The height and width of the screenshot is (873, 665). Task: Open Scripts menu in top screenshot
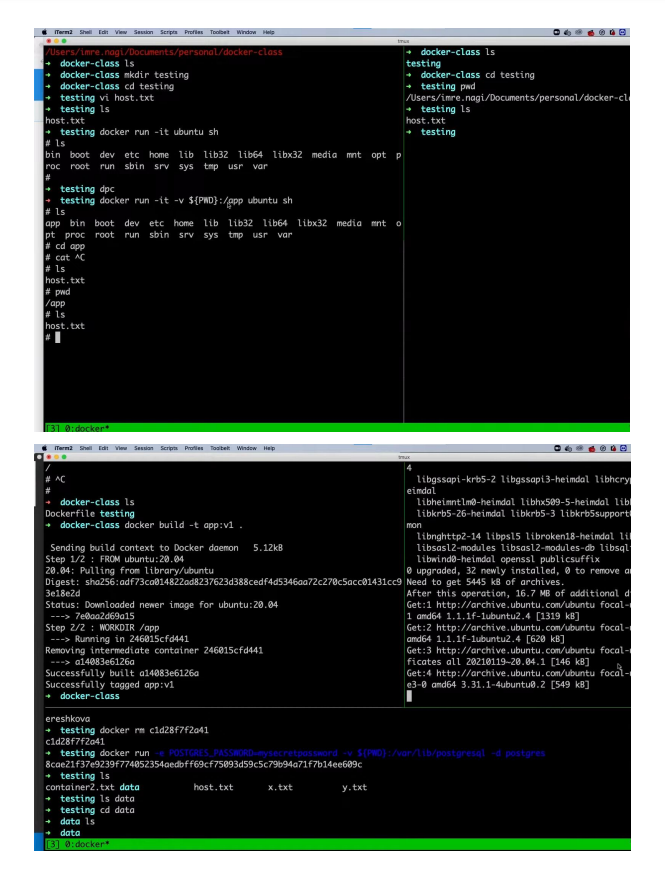pos(169,32)
